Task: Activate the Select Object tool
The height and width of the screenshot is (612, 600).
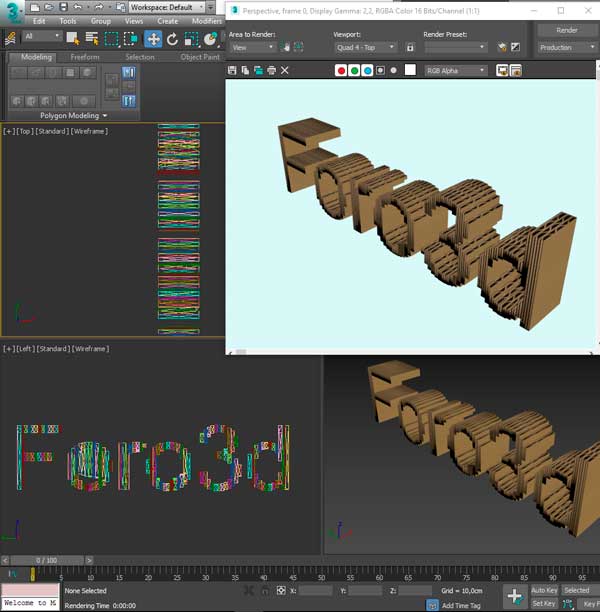Action: pos(73,39)
